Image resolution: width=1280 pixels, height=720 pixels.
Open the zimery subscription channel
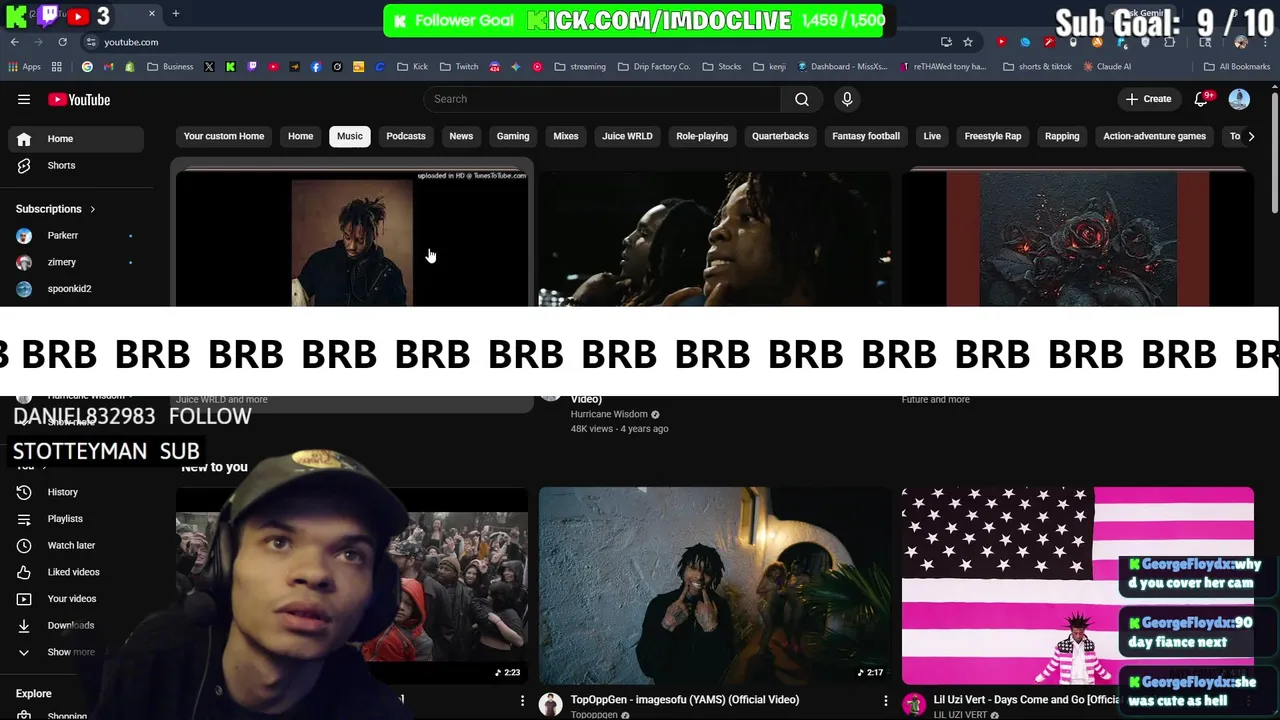point(76,262)
